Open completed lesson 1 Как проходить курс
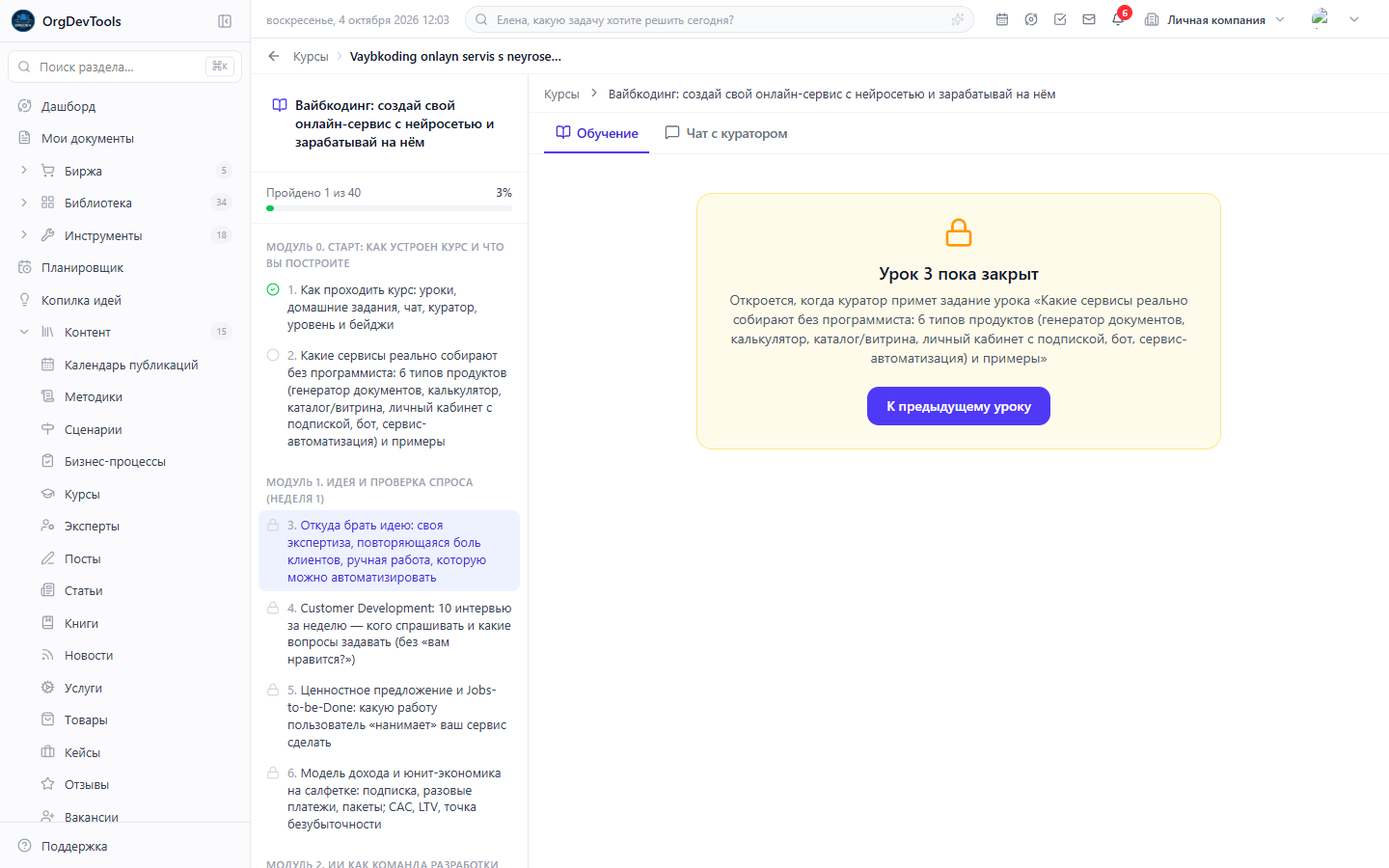This screenshot has width=1389, height=868. tap(390, 308)
